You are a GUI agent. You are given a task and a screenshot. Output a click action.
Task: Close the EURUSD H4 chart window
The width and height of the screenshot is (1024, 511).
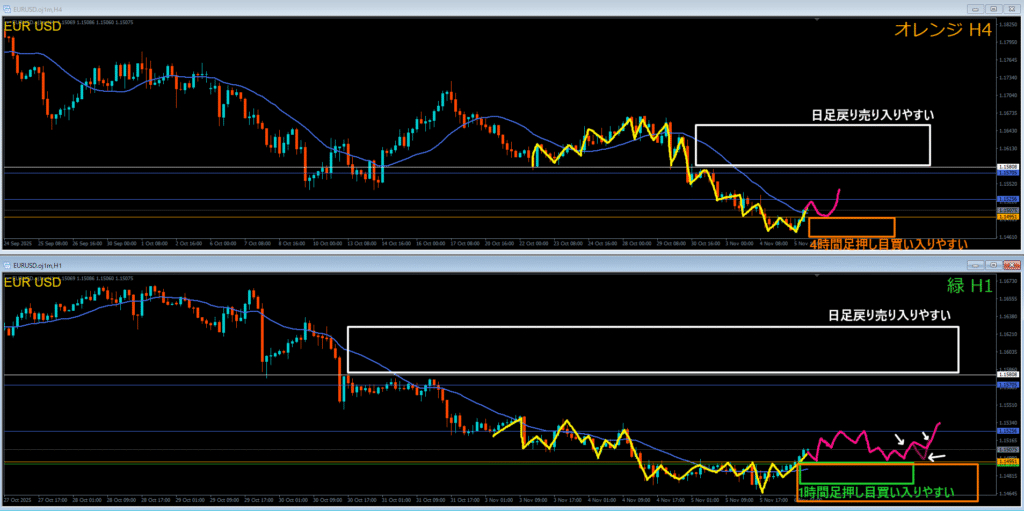pyautogui.click(x=1010, y=8)
